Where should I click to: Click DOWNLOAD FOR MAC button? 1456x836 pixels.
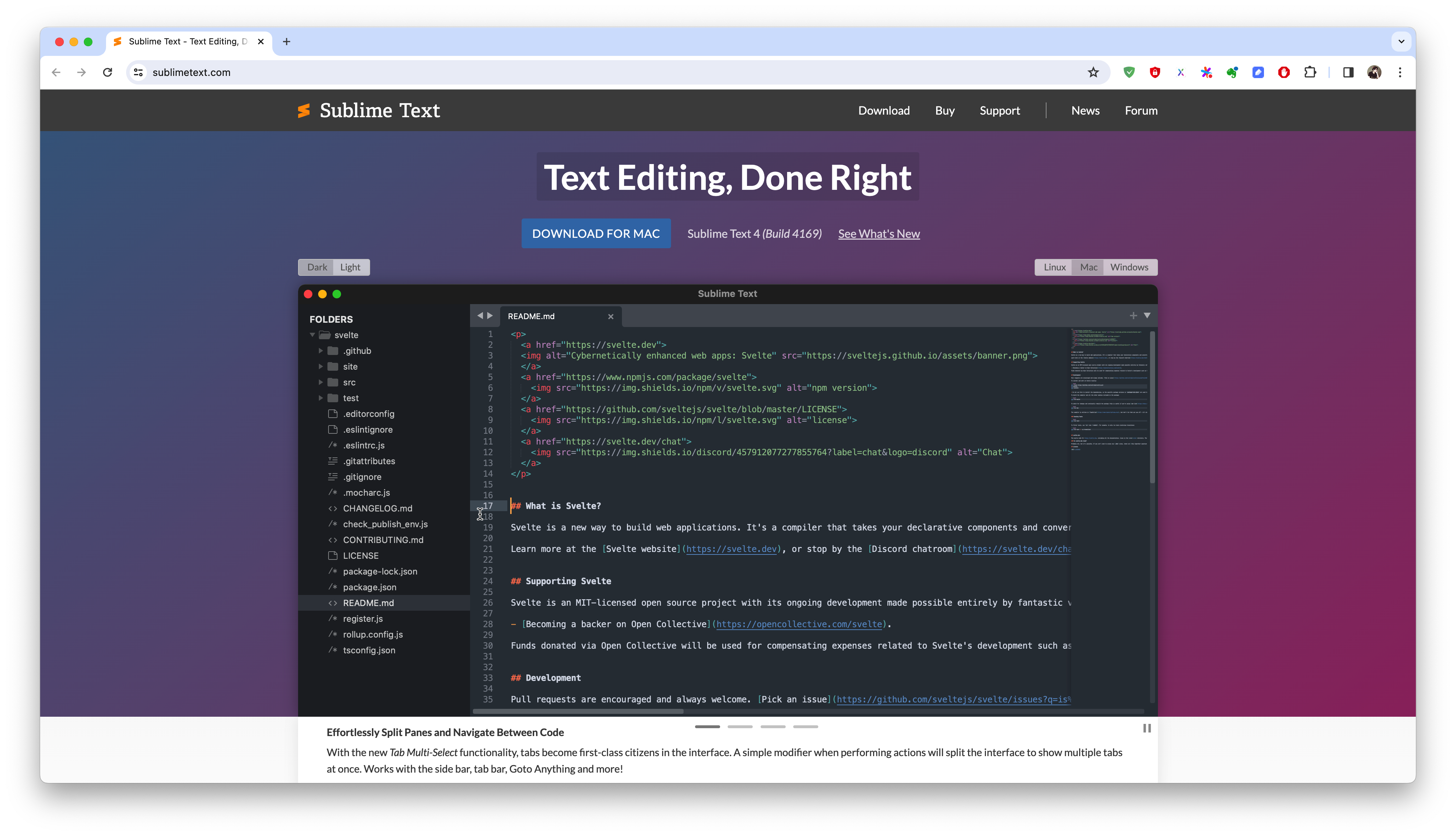tap(596, 233)
